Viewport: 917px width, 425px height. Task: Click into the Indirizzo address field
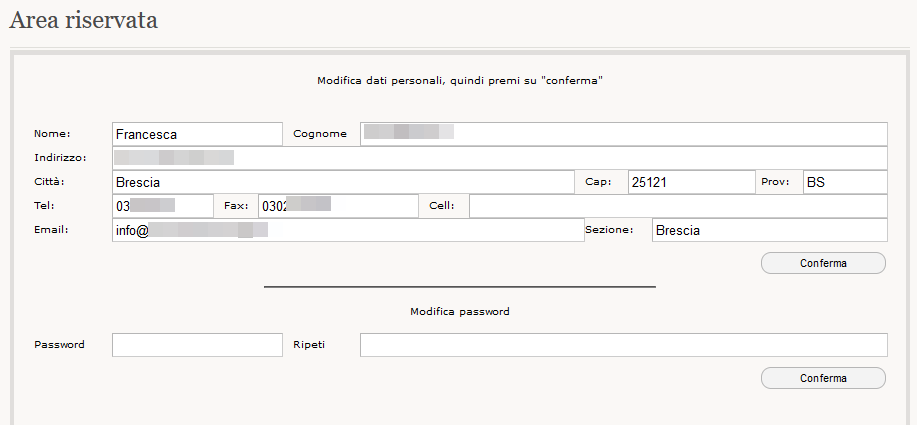(499, 158)
